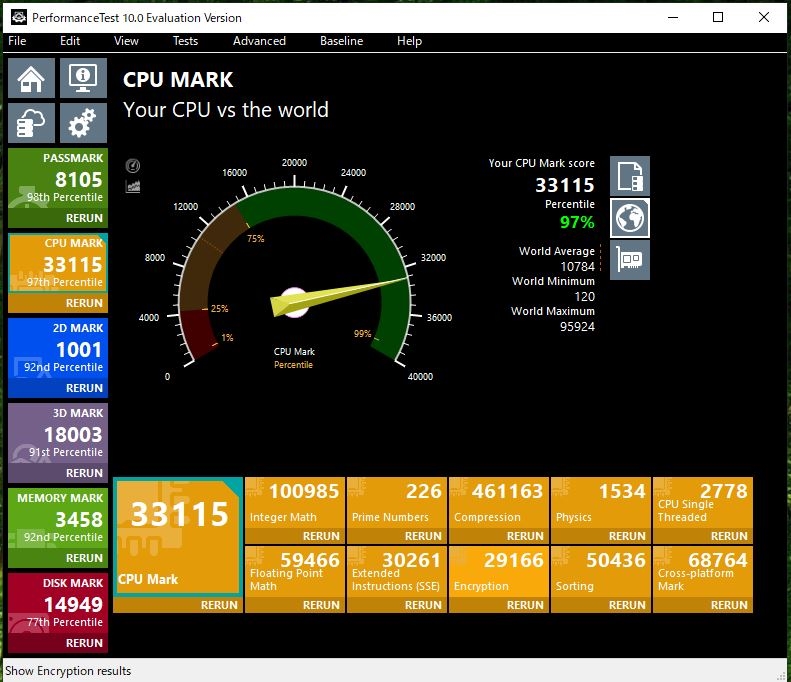Select the Floating Point Math 59466 tile
The width and height of the screenshot is (791, 682).
tap(295, 572)
